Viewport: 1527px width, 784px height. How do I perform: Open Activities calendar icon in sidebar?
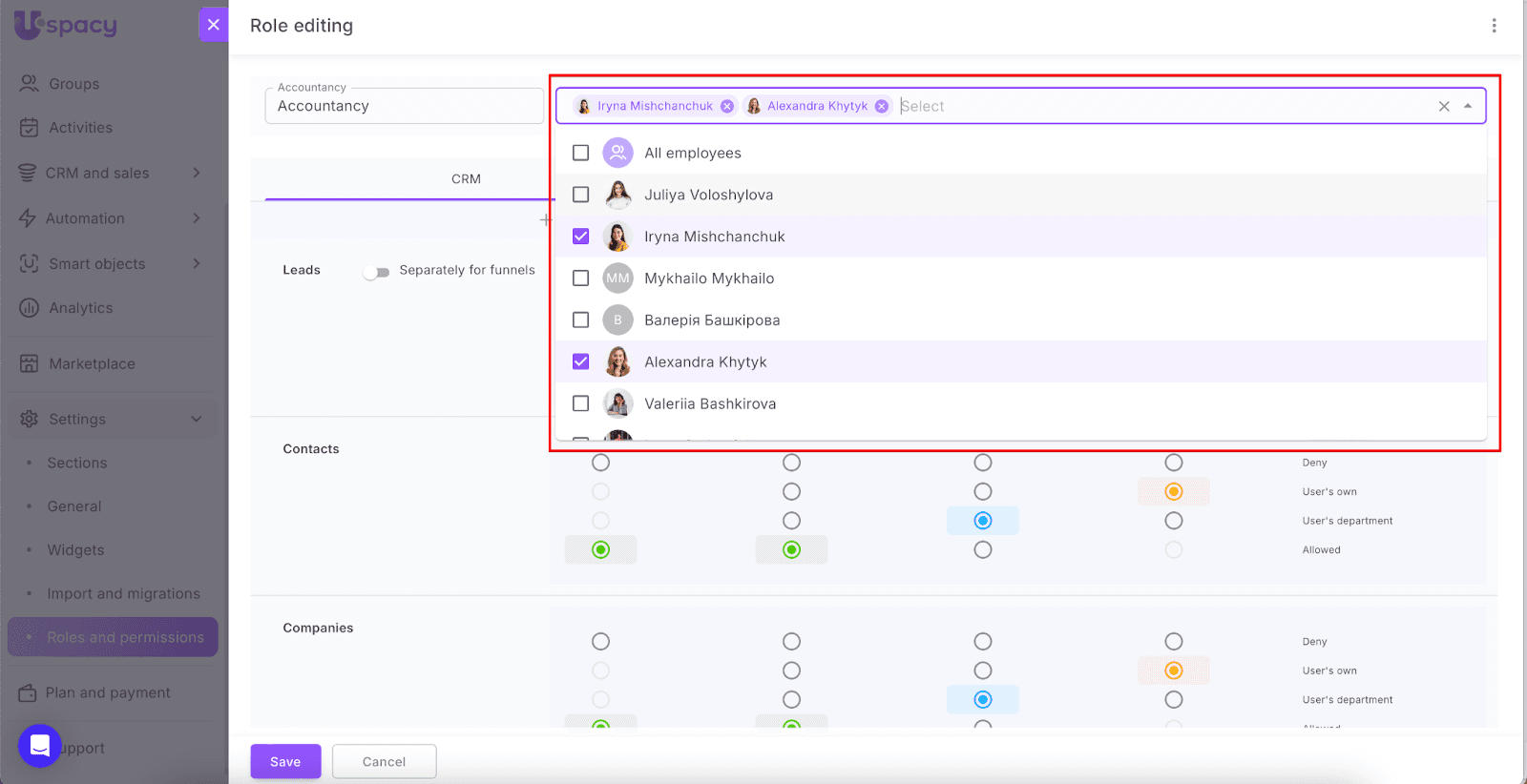click(30, 128)
